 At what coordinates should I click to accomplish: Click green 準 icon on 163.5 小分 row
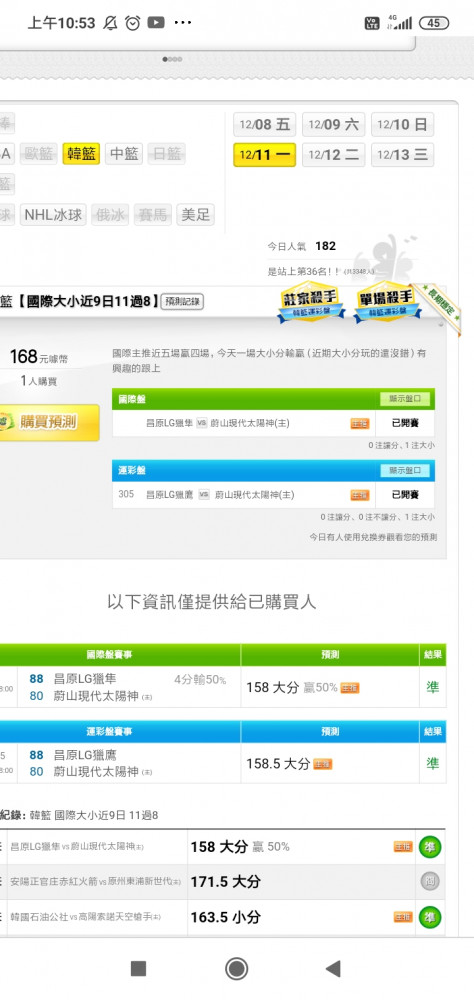tap(430, 917)
